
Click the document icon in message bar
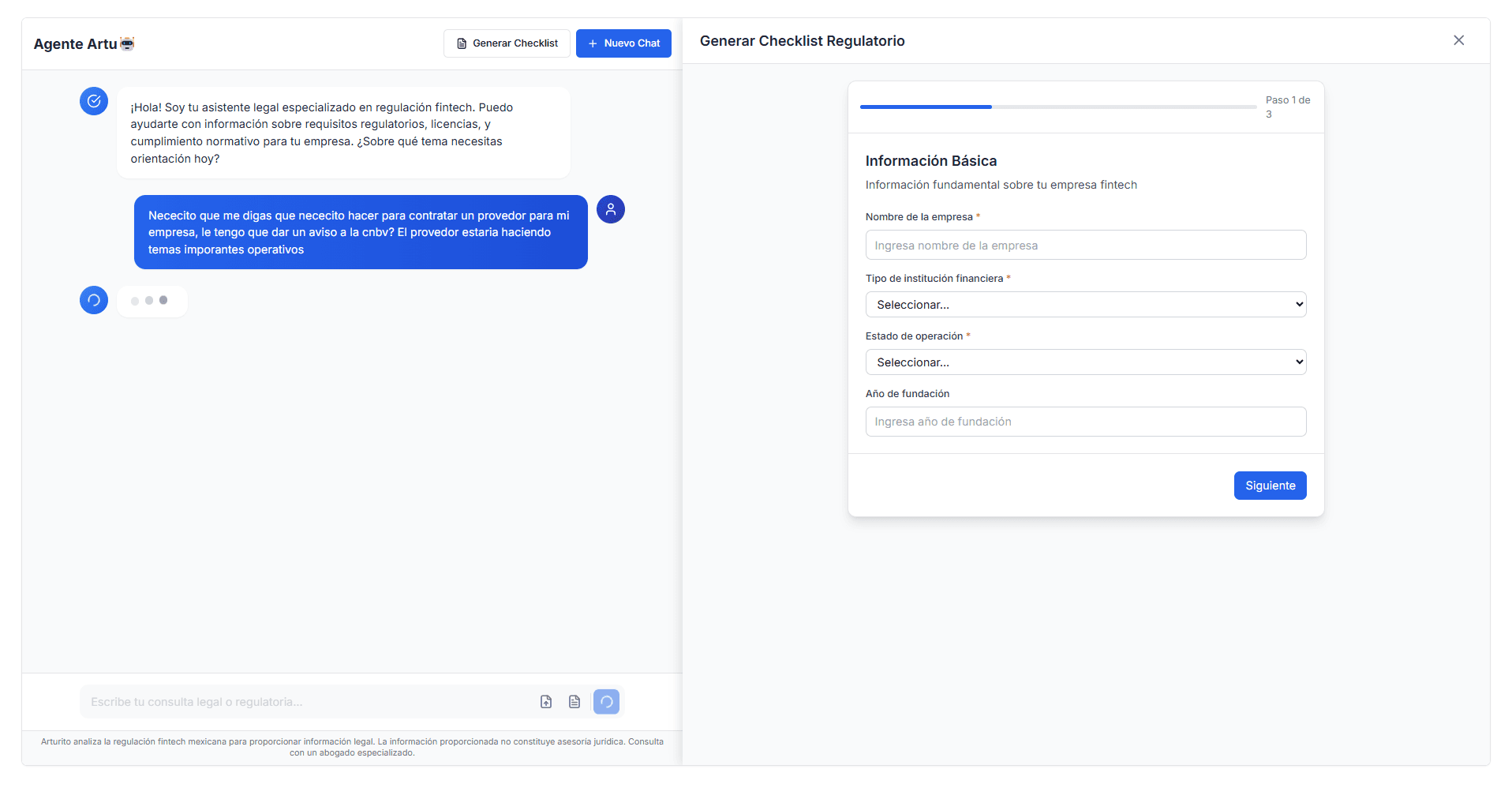coord(574,702)
